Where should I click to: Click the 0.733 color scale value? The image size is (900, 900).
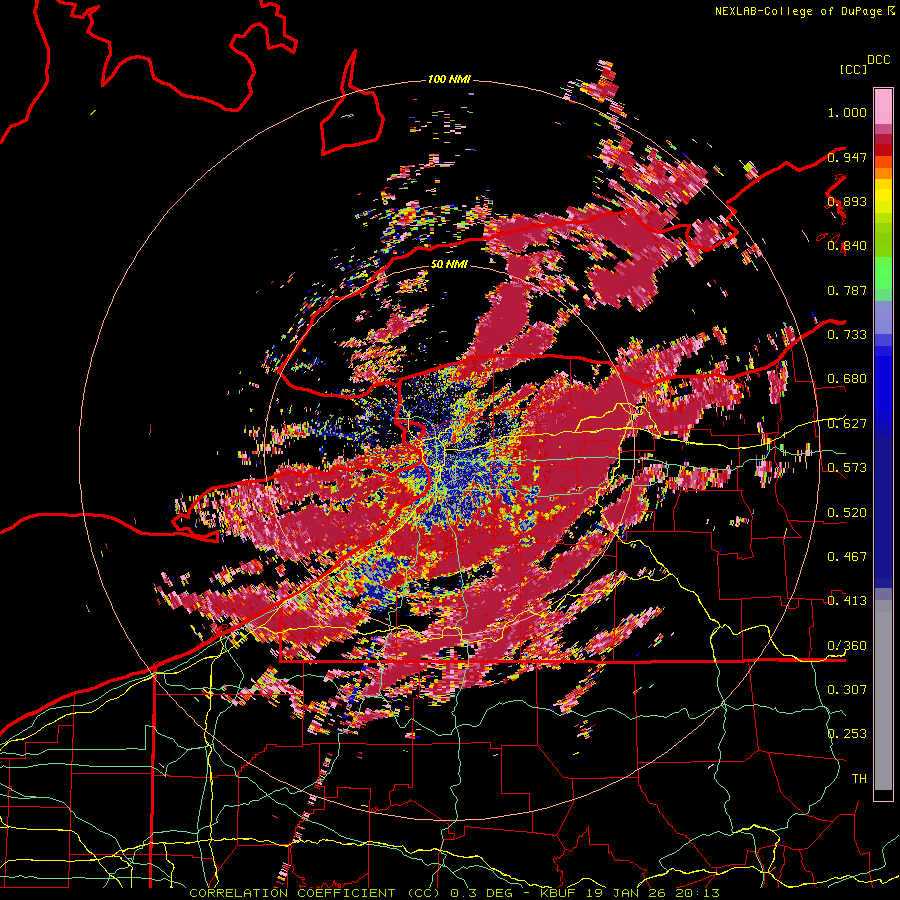coord(847,335)
